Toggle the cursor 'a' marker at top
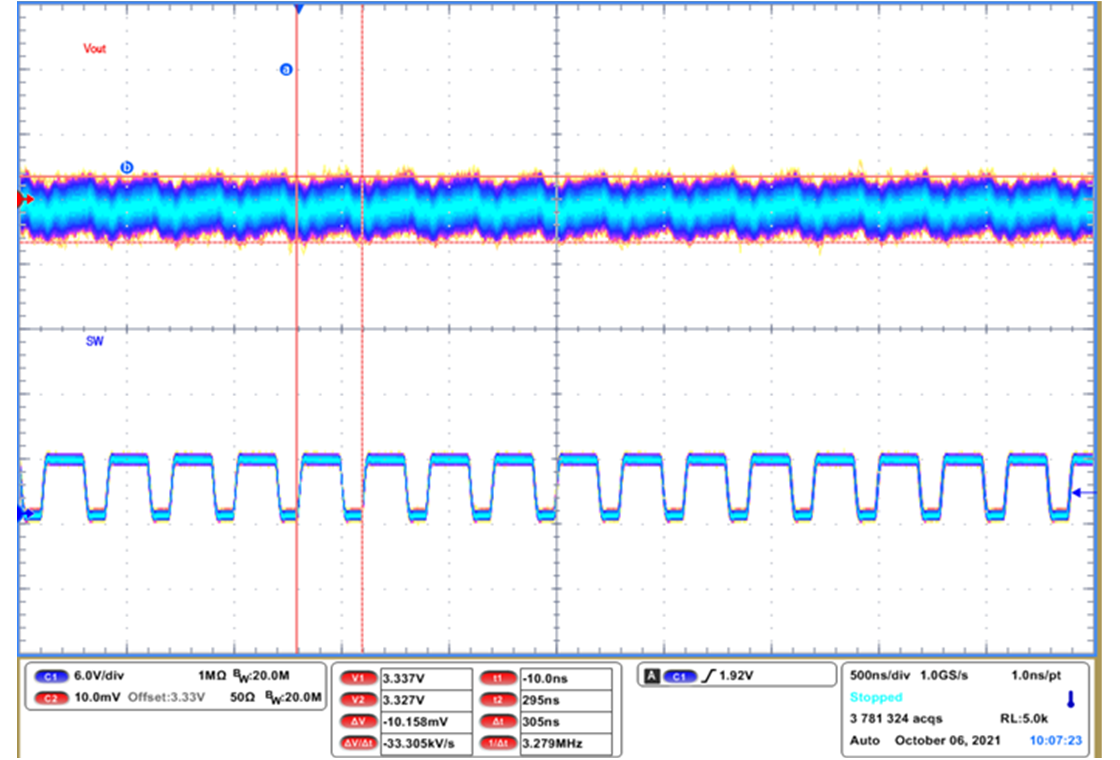The width and height of the screenshot is (1120, 760). (x=286, y=68)
